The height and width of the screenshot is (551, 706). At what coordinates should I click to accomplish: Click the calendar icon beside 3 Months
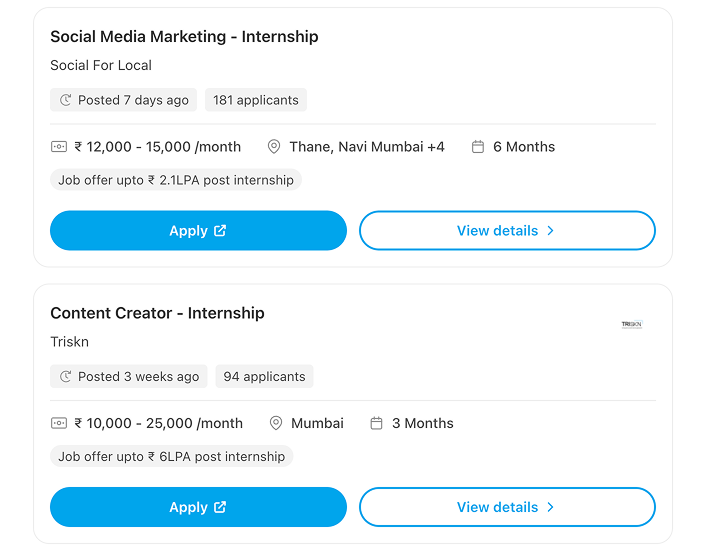click(377, 423)
